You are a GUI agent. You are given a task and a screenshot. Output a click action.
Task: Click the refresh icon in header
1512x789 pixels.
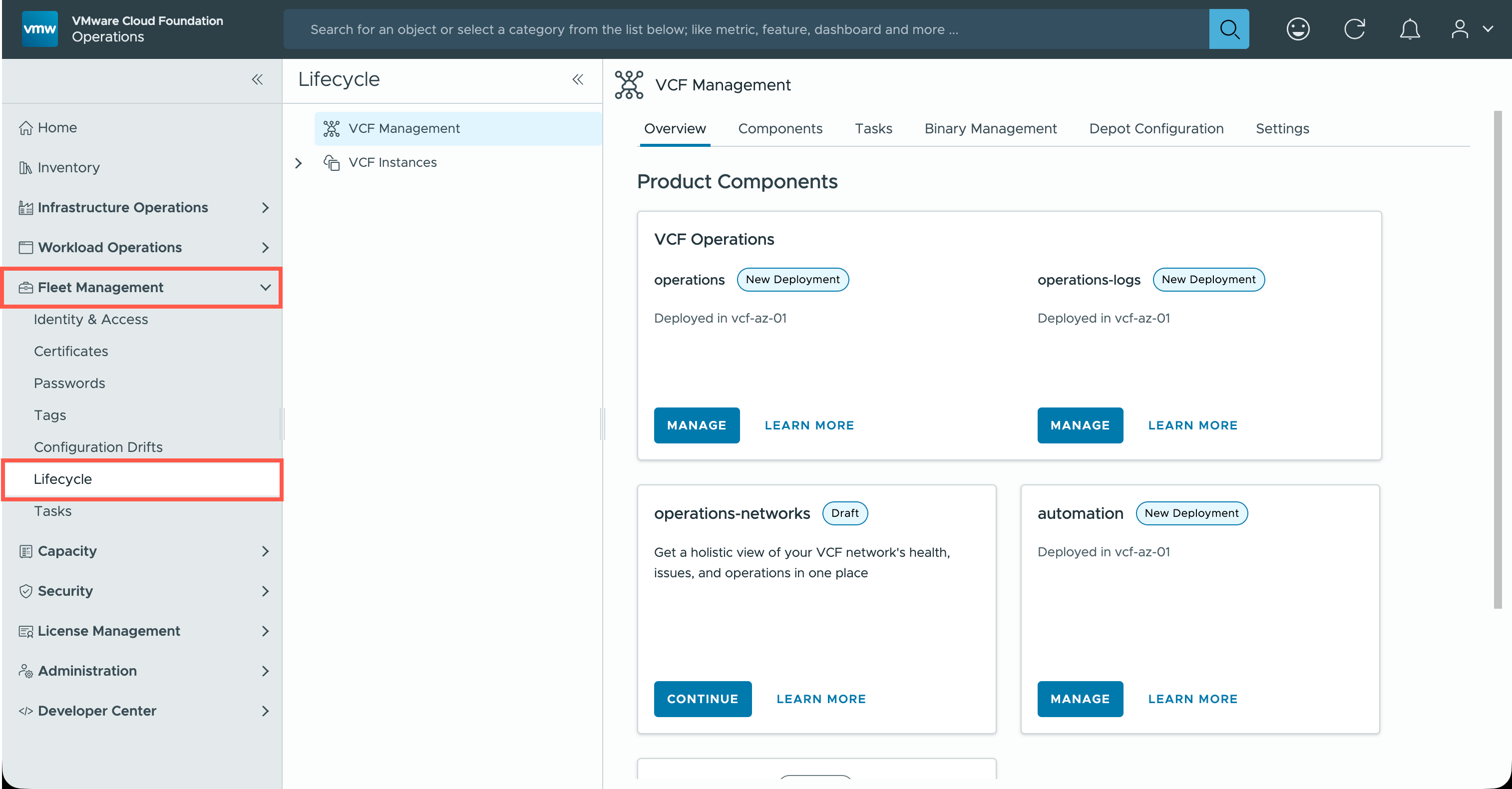pyautogui.click(x=1354, y=29)
